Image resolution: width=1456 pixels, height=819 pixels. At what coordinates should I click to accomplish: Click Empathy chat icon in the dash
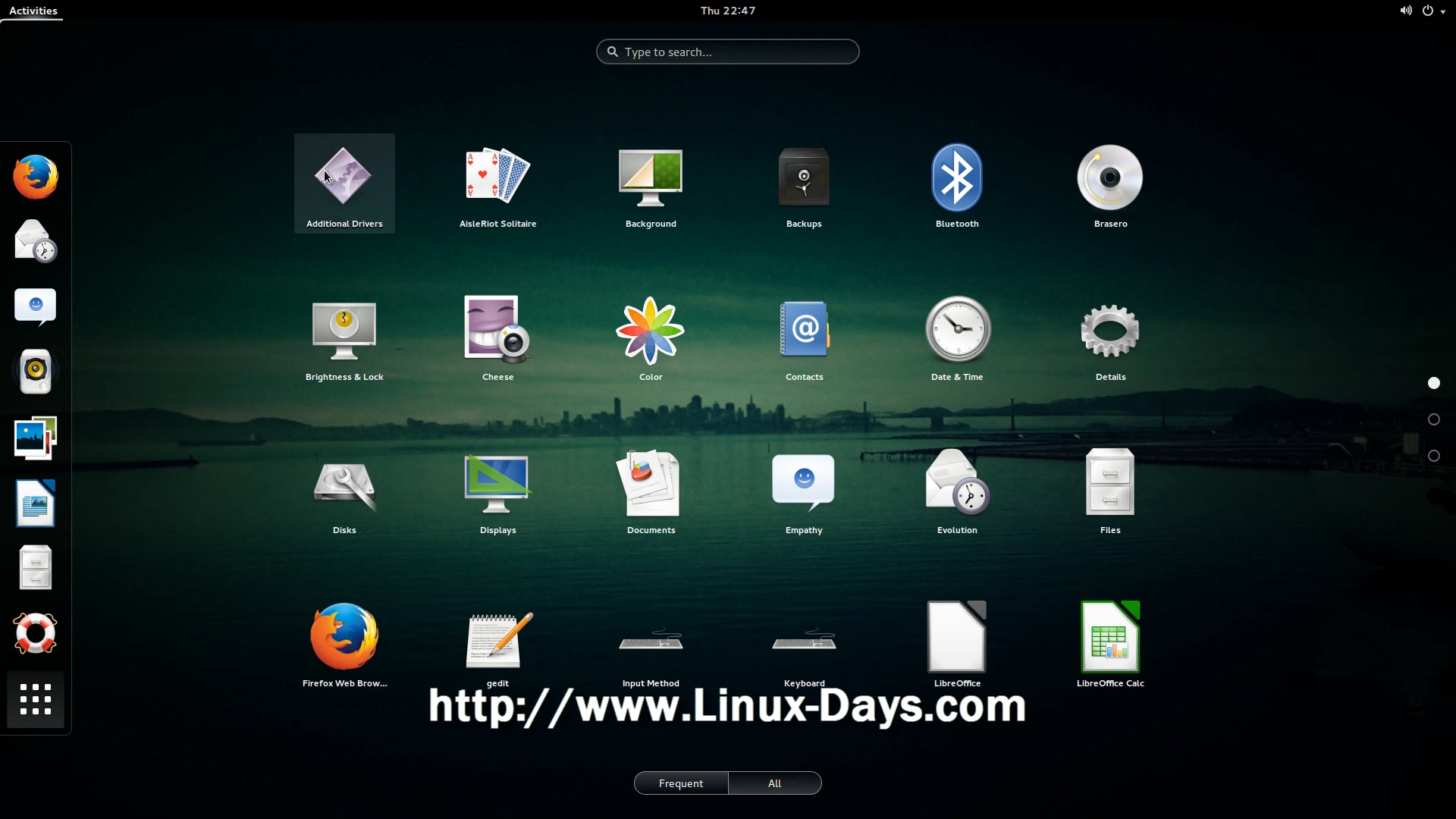36,306
